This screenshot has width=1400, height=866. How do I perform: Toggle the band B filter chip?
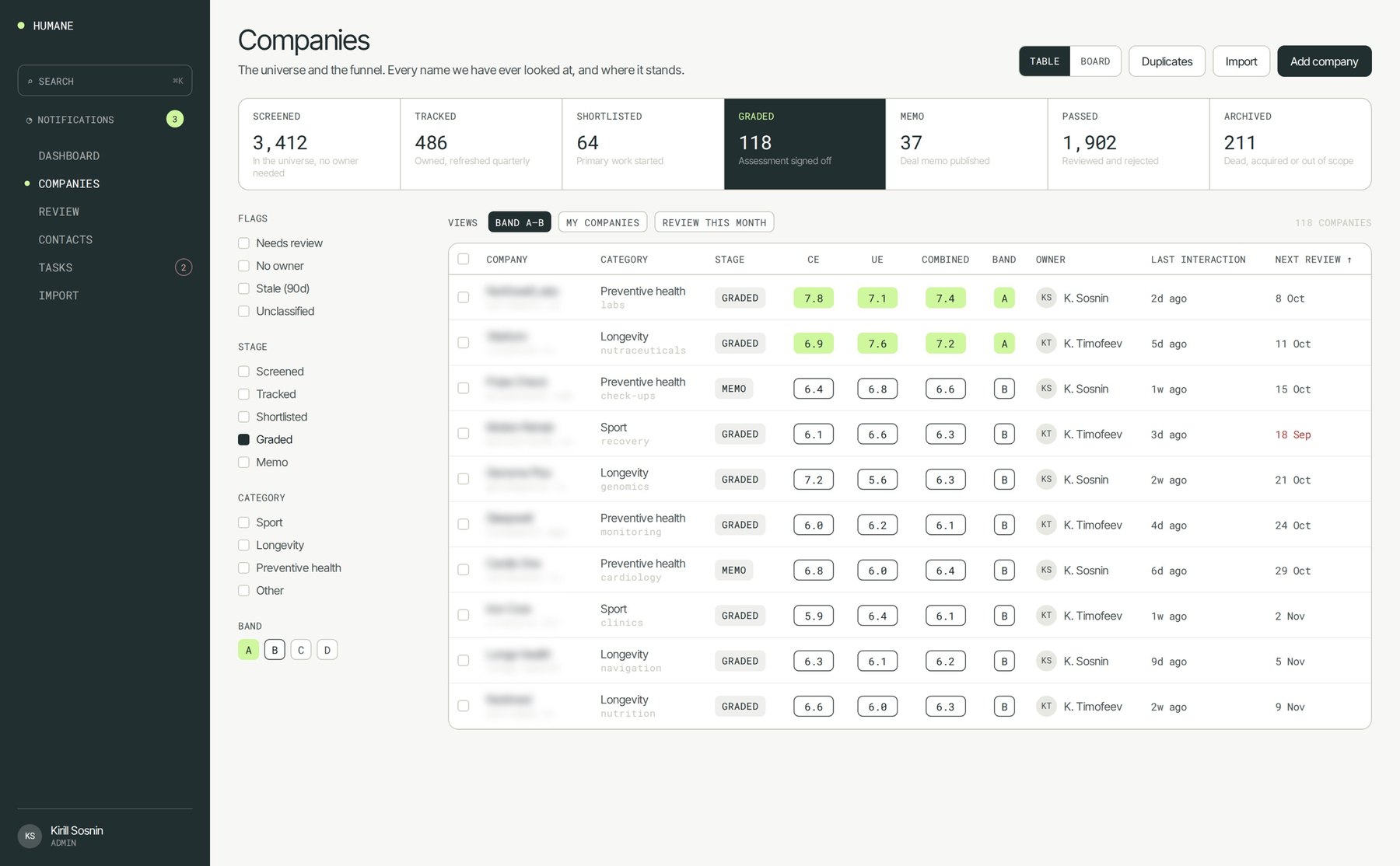[275, 650]
